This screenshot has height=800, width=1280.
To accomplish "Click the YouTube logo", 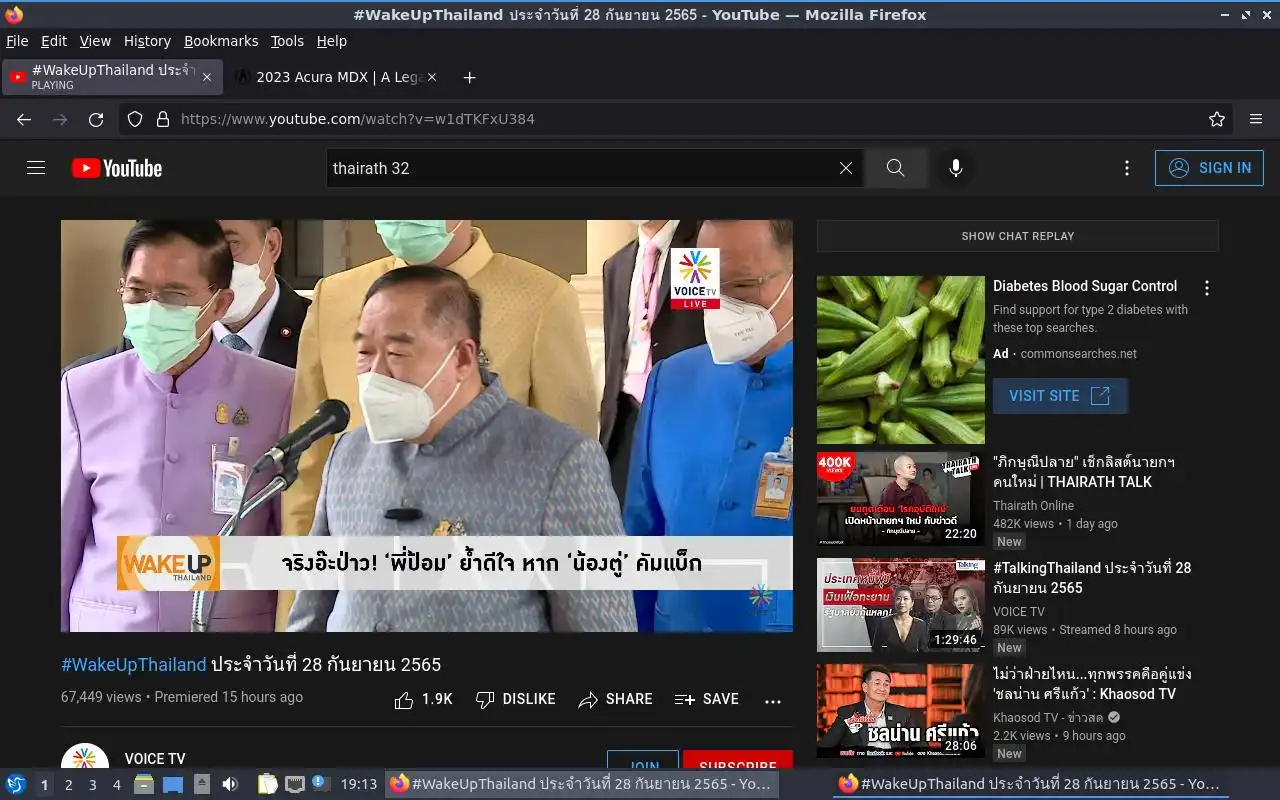I will [x=117, y=168].
